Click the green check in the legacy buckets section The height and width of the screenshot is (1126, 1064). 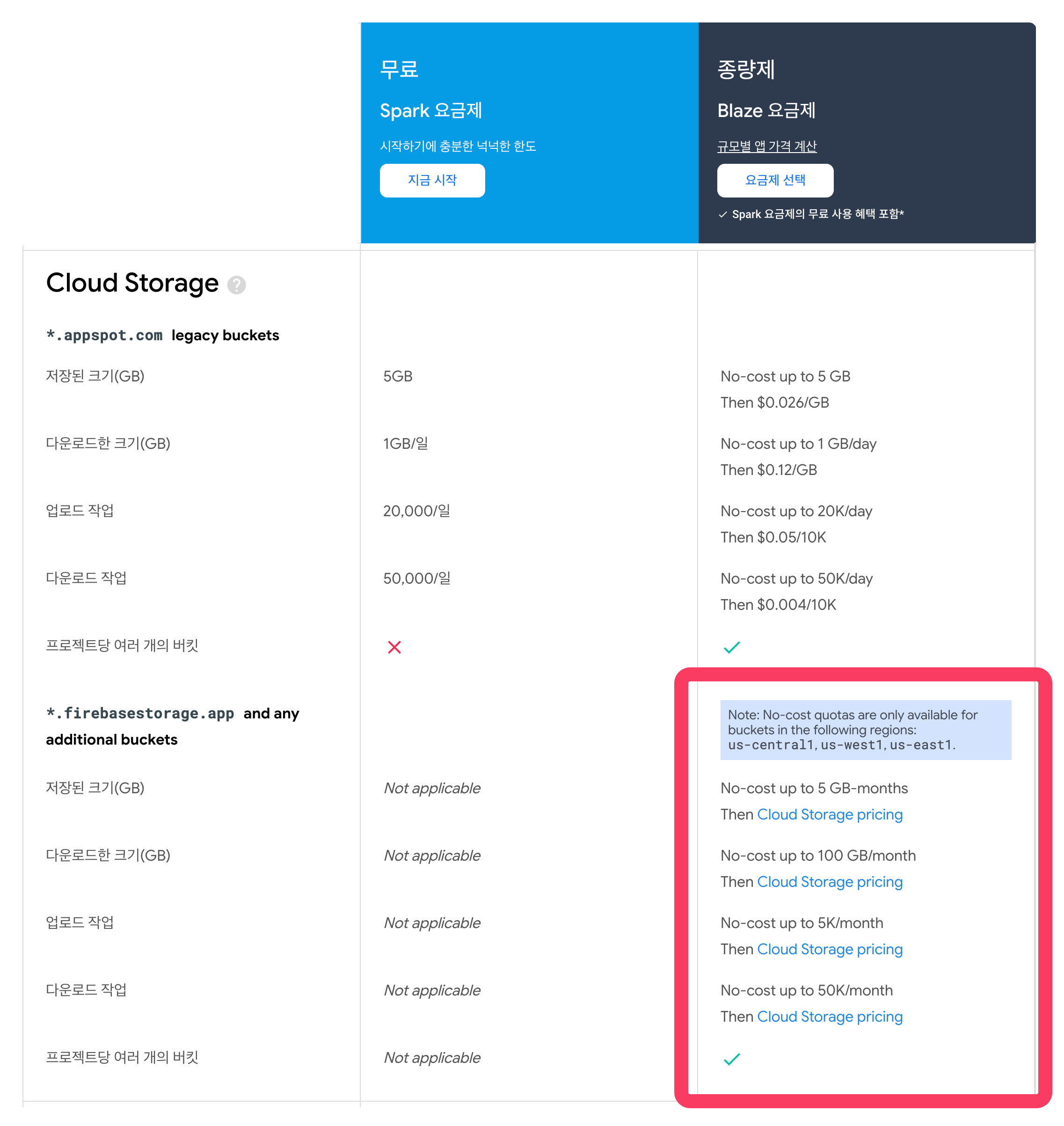(732, 647)
